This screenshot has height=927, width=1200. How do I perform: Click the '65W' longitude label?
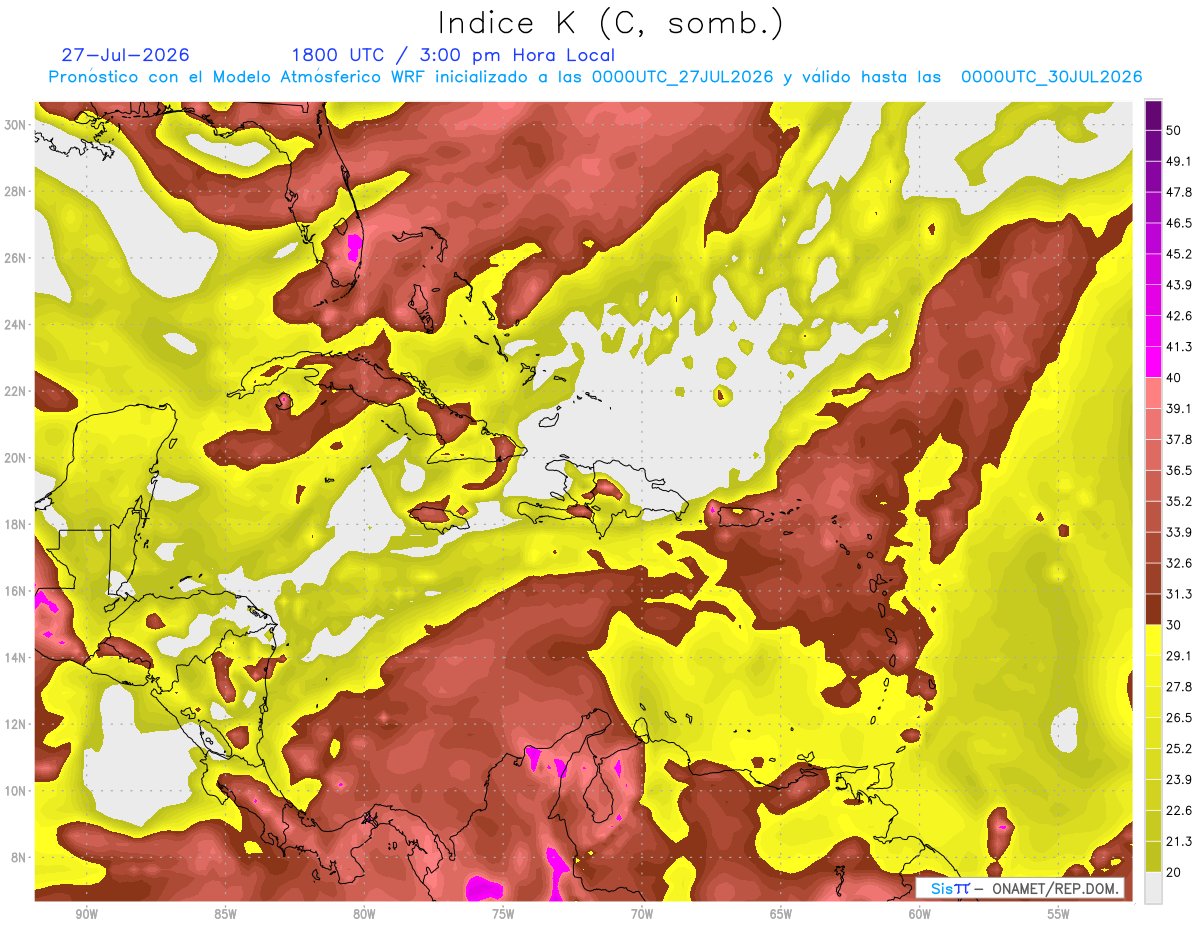click(781, 915)
